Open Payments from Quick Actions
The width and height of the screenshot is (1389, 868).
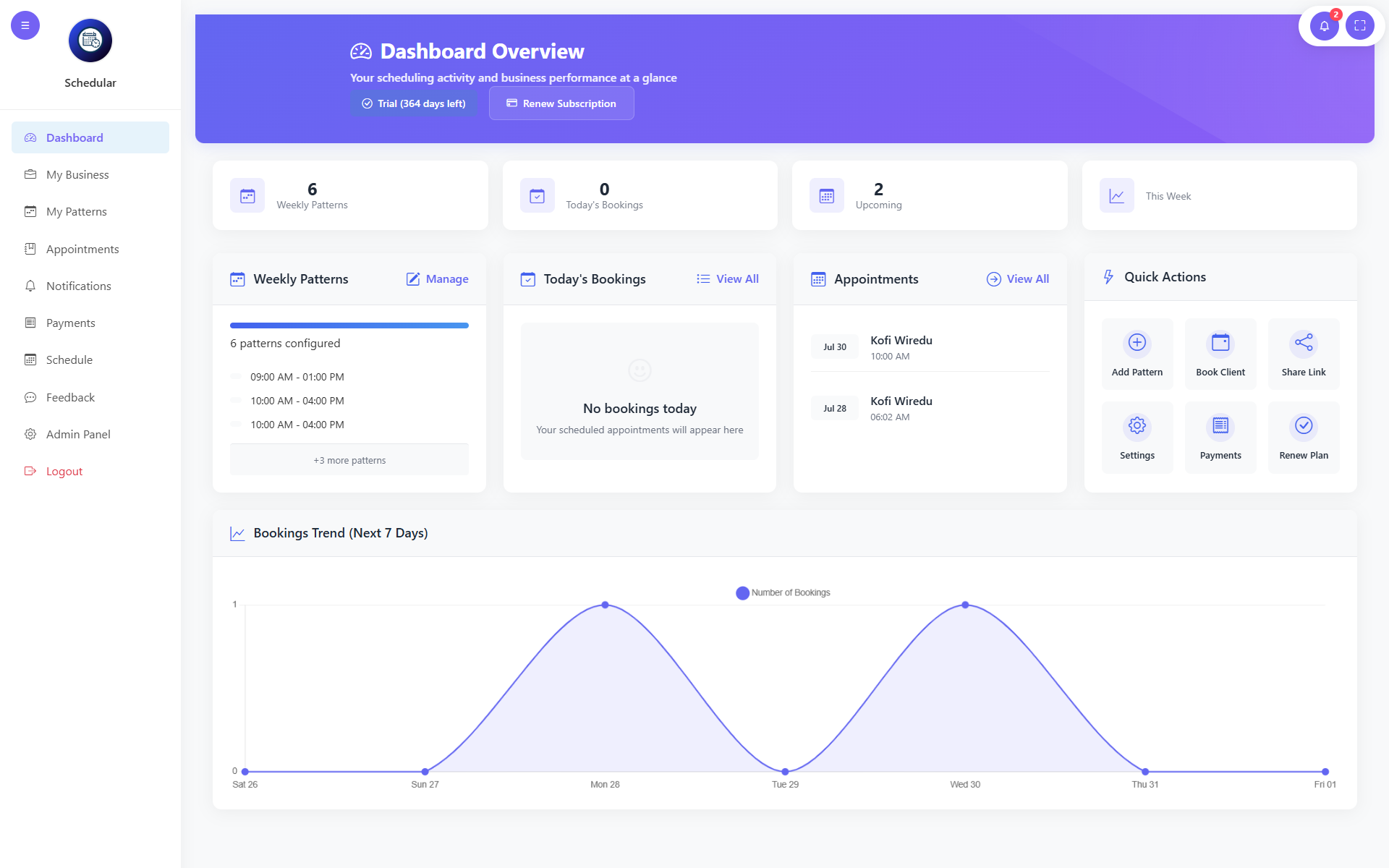coord(1220,437)
